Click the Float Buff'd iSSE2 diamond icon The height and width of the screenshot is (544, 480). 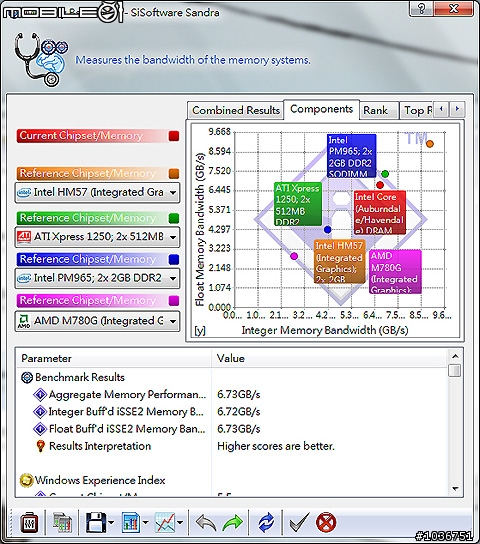40,429
